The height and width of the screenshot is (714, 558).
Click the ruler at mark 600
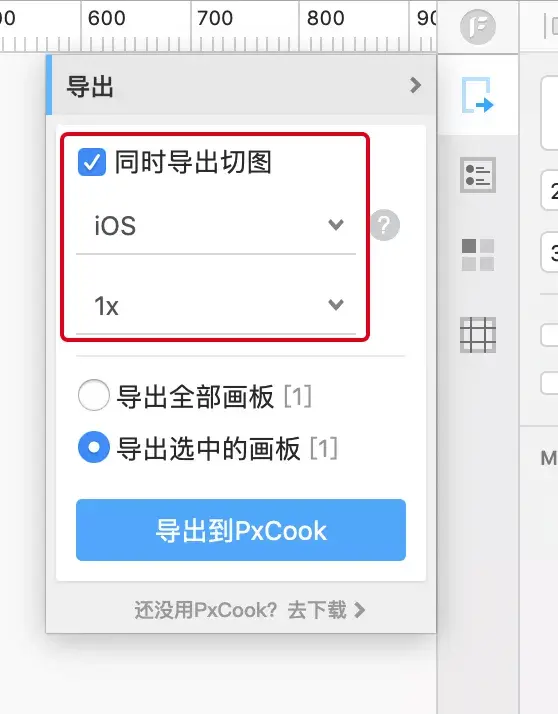(x=106, y=19)
